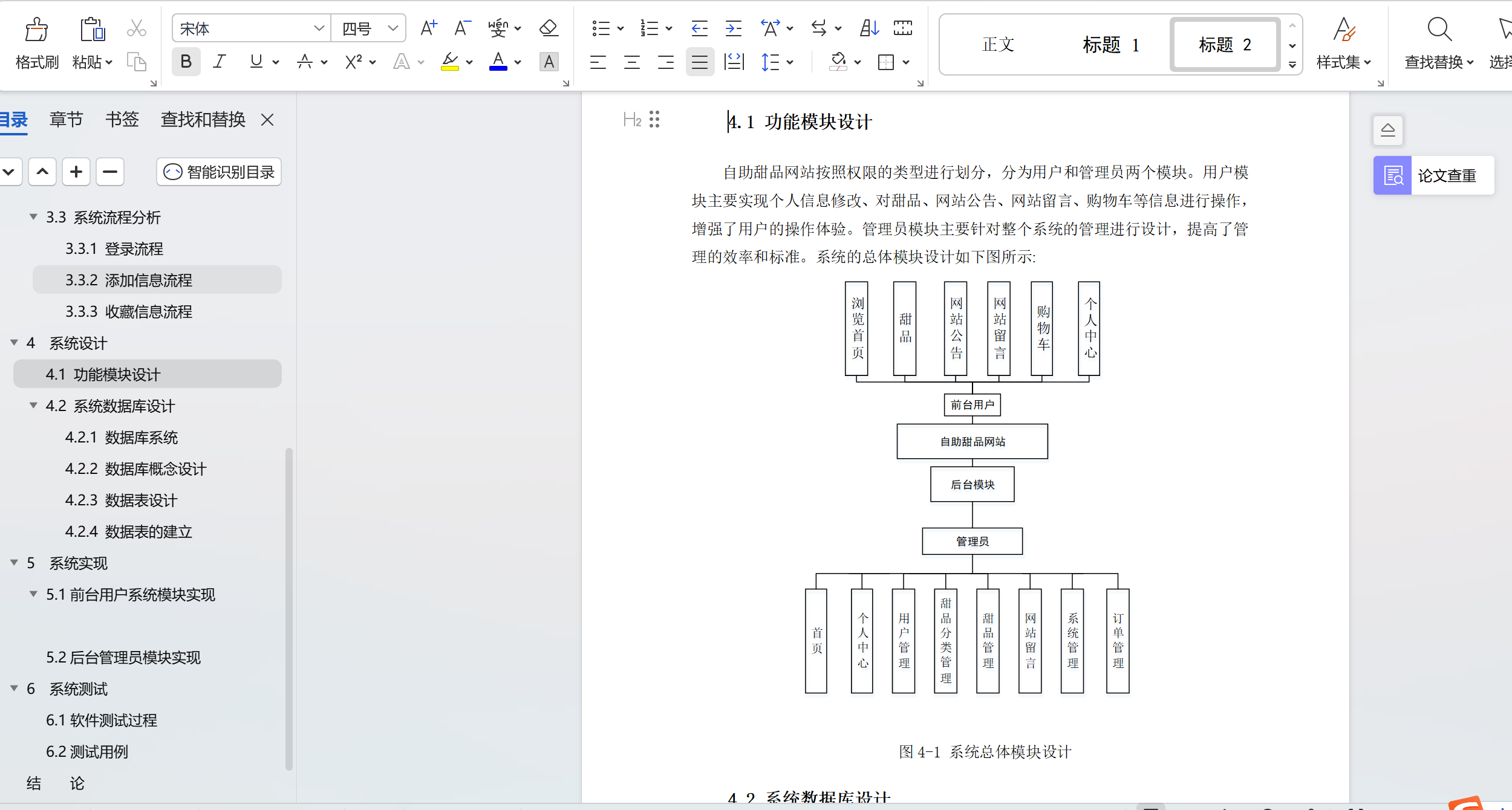Click the minus demote heading button

[110, 172]
